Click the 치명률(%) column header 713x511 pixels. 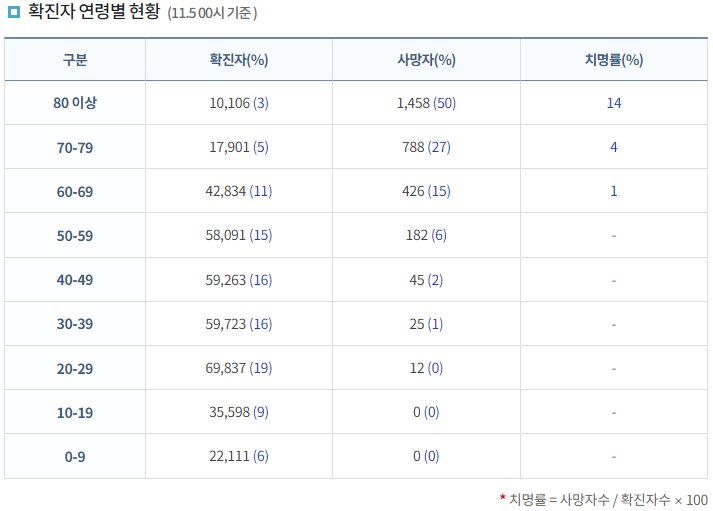click(x=614, y=60)
